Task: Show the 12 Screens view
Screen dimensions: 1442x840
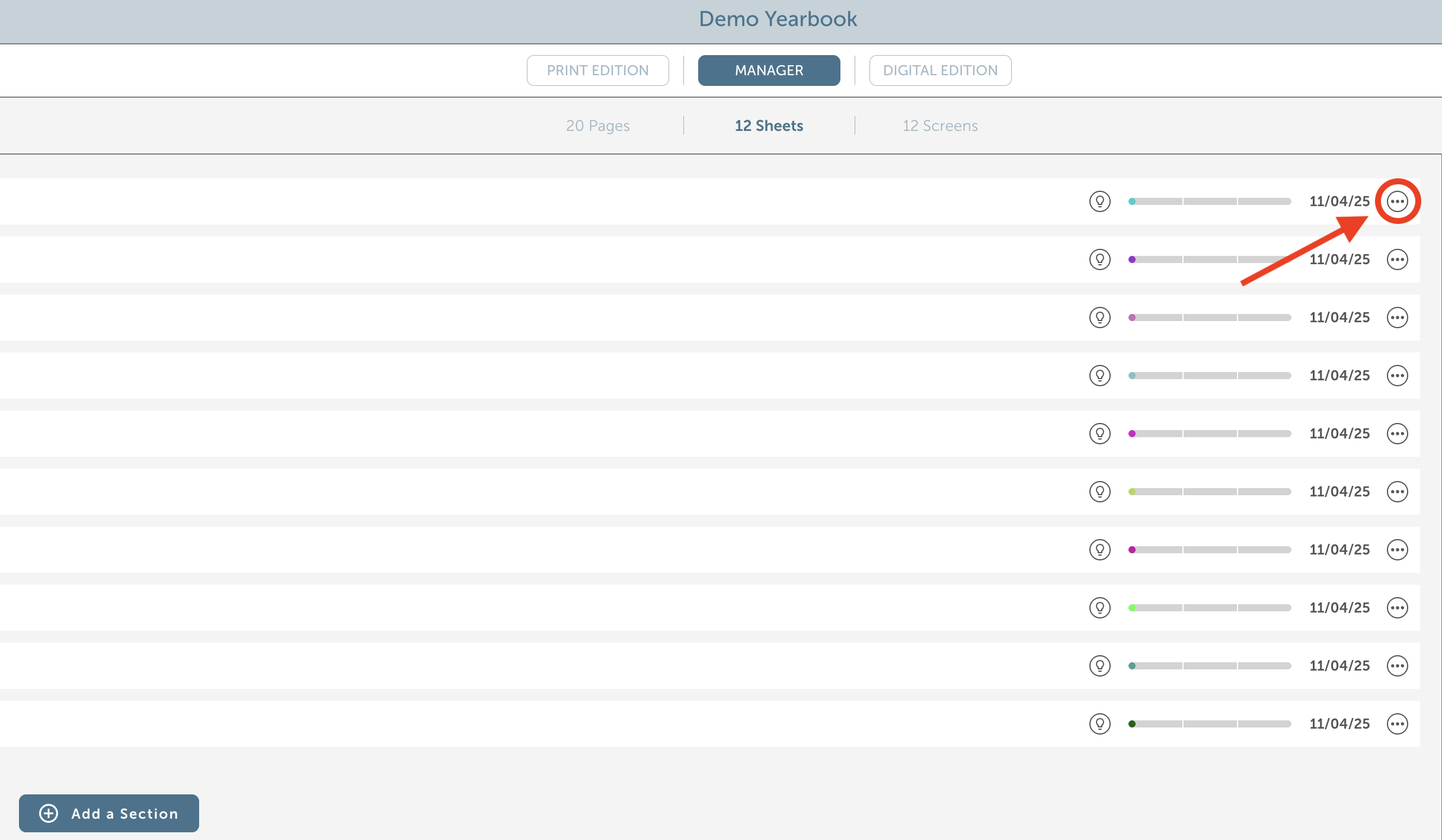Action: click(x=940, y=126)
